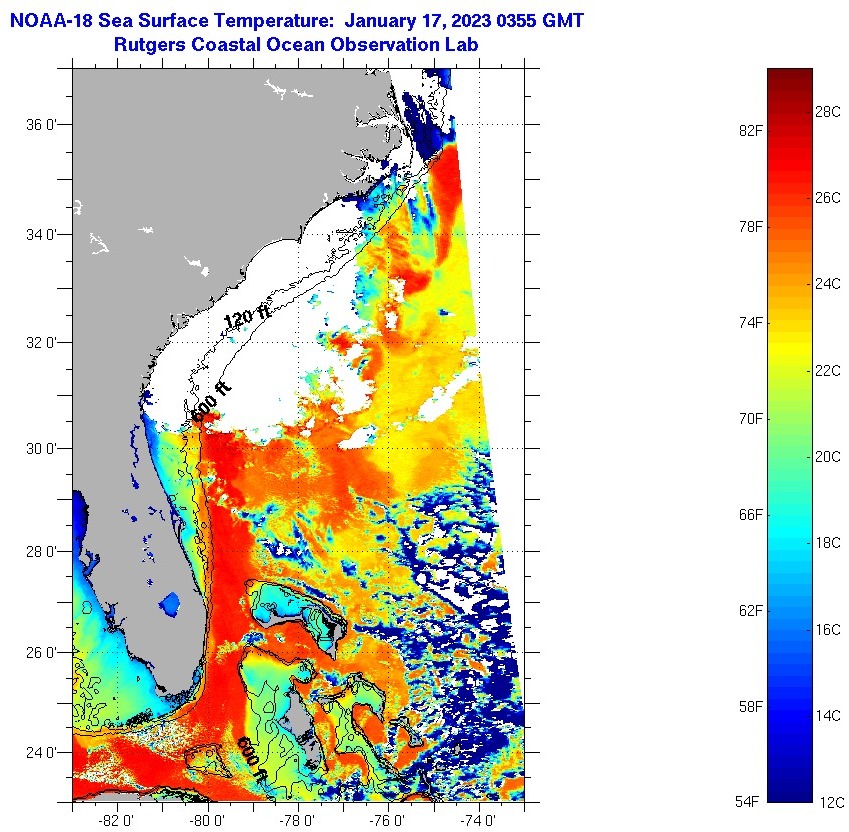The image size is (849, 832).
Task: Pick the 24C mark on the color scale
Action: pyautogui.click(x=828, y=284)
